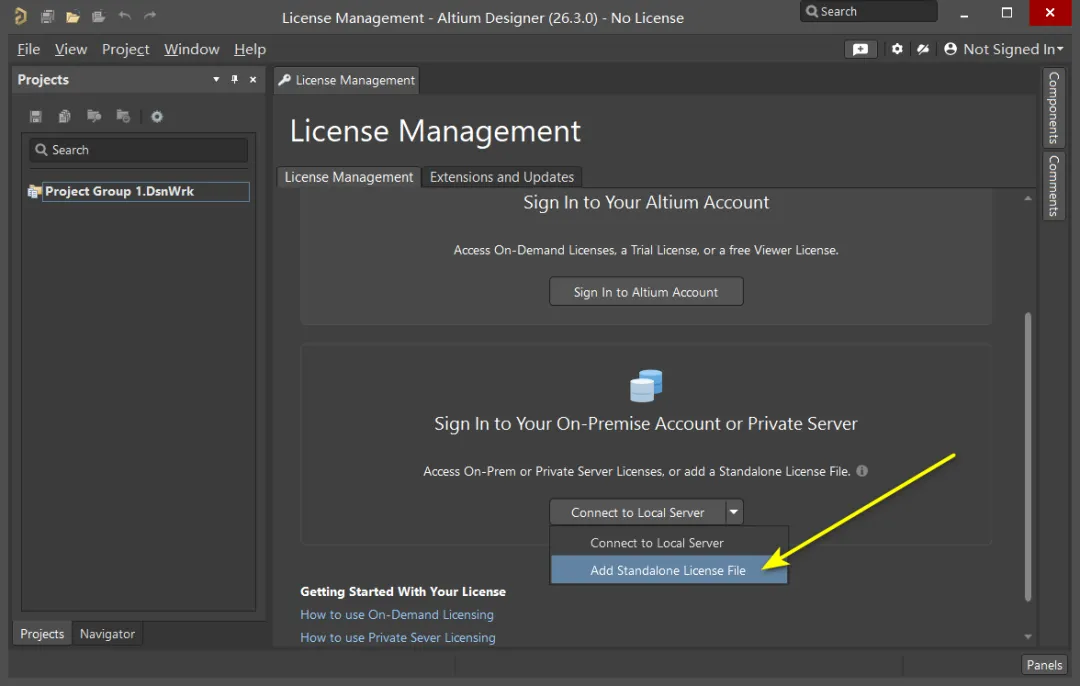
Task: Click Sign In to Altium Account button
Action: point(646,291)
